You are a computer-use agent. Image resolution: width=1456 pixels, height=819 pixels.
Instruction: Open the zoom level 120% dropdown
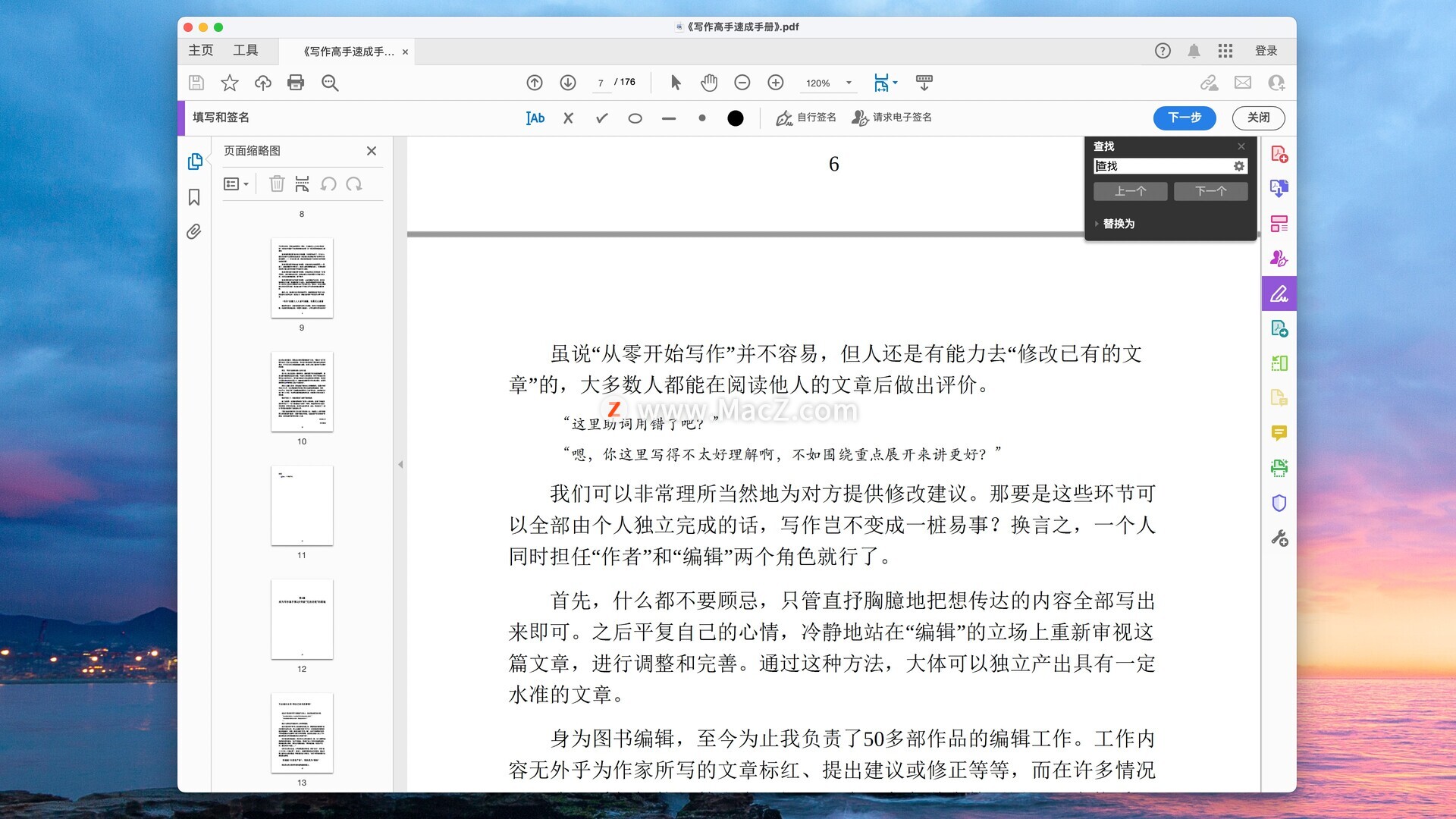(829, 83)
